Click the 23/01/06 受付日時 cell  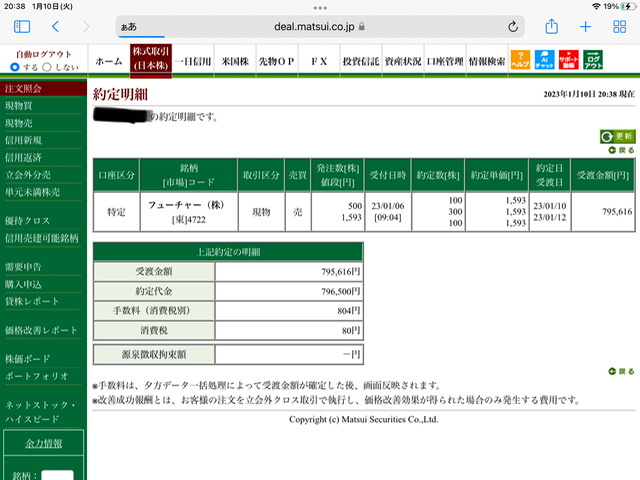pyautogui.click(x=388, y=211)
